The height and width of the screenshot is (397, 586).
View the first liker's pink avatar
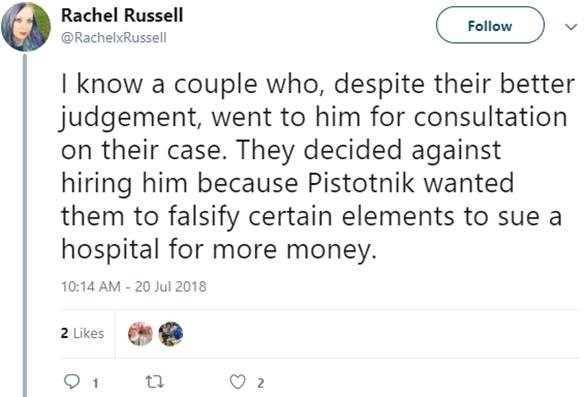tap(140, 333)
